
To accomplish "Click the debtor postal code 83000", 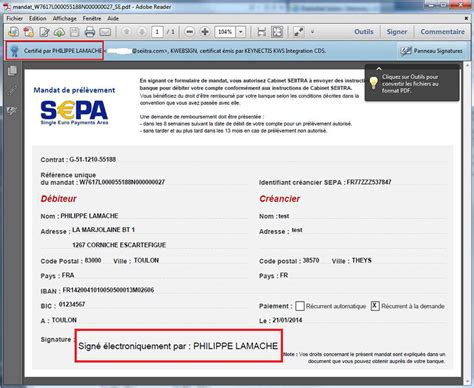I will click(93, 260).
